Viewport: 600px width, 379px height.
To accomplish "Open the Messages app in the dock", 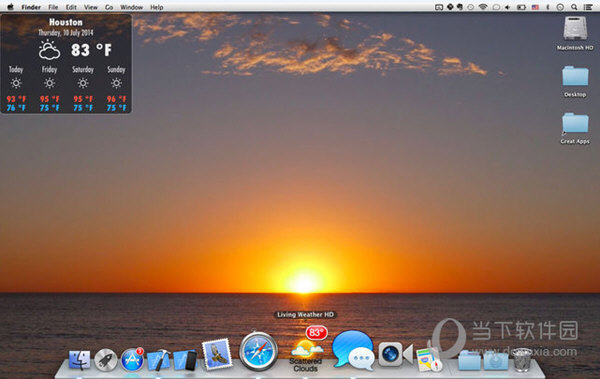I will pyautogui.click(x=353, y=350).
